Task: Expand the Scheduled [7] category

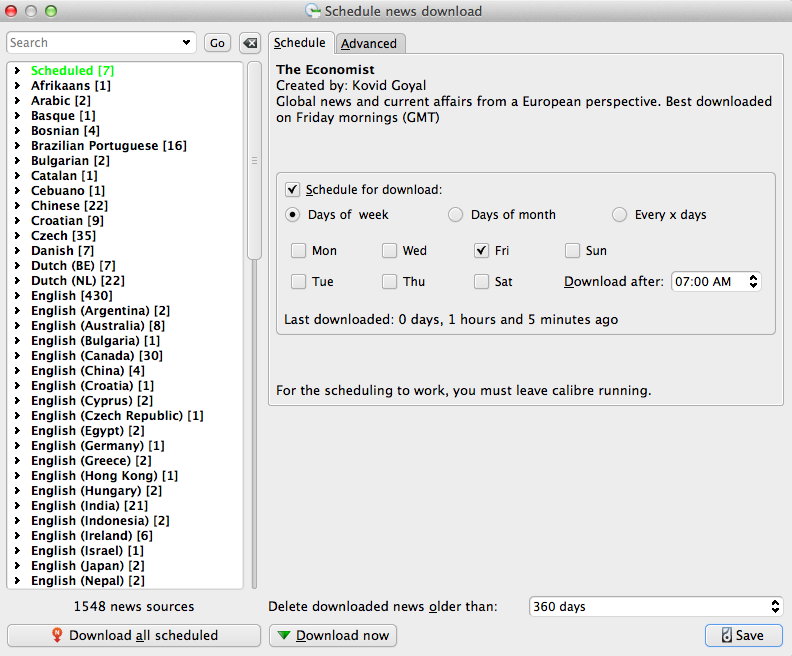Action: [x=18, y=71]
